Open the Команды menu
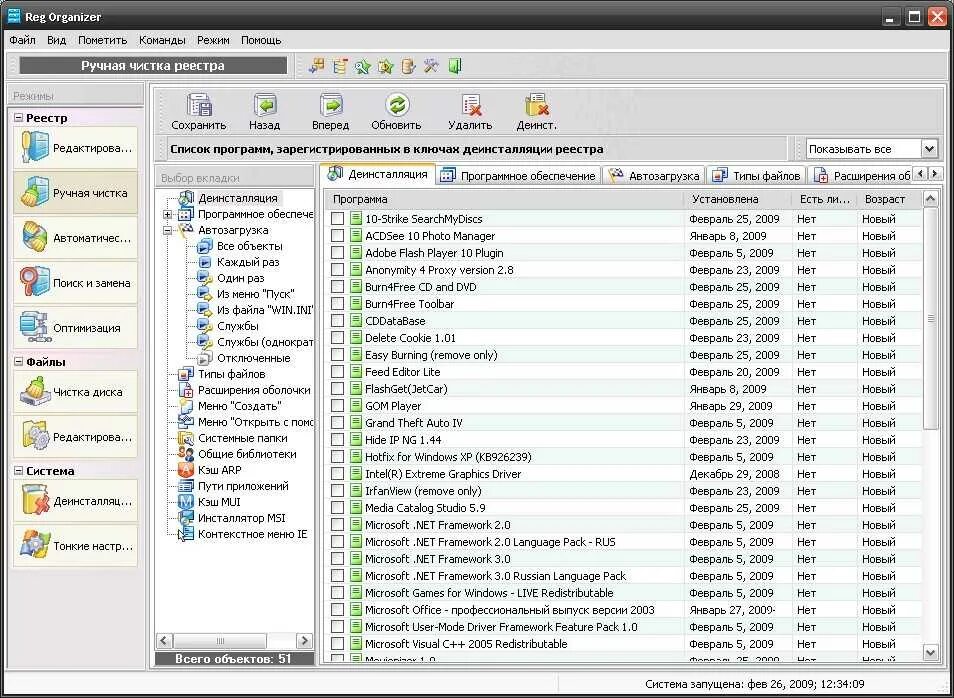 point(162,40)
